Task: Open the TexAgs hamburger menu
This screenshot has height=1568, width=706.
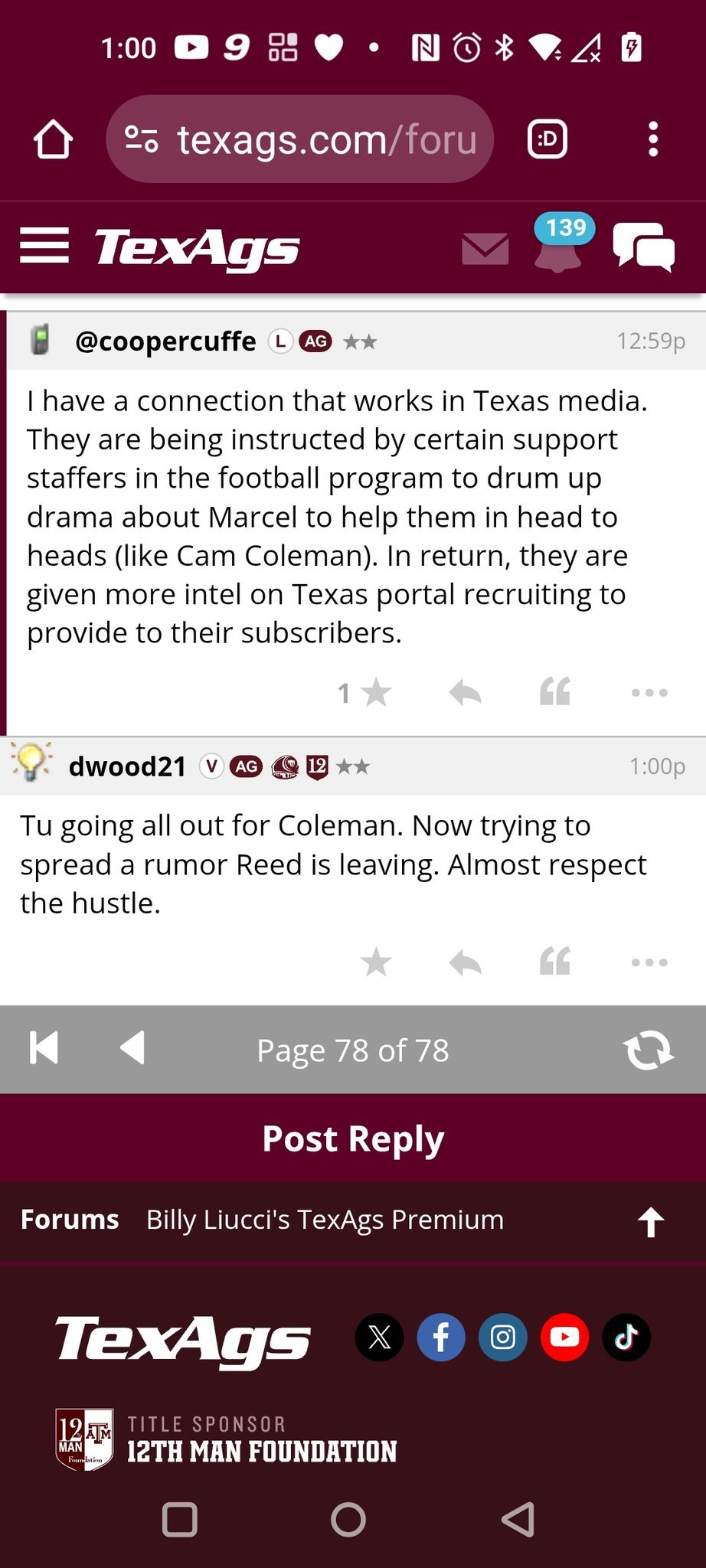Action: [44, 246]
